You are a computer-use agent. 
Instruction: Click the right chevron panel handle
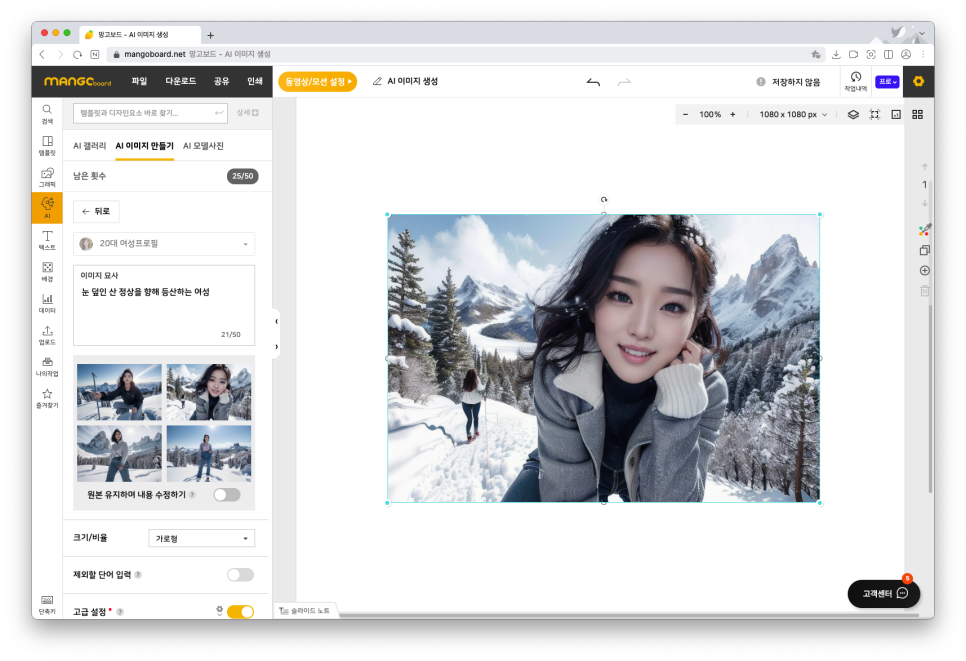[x=276, y=347]
